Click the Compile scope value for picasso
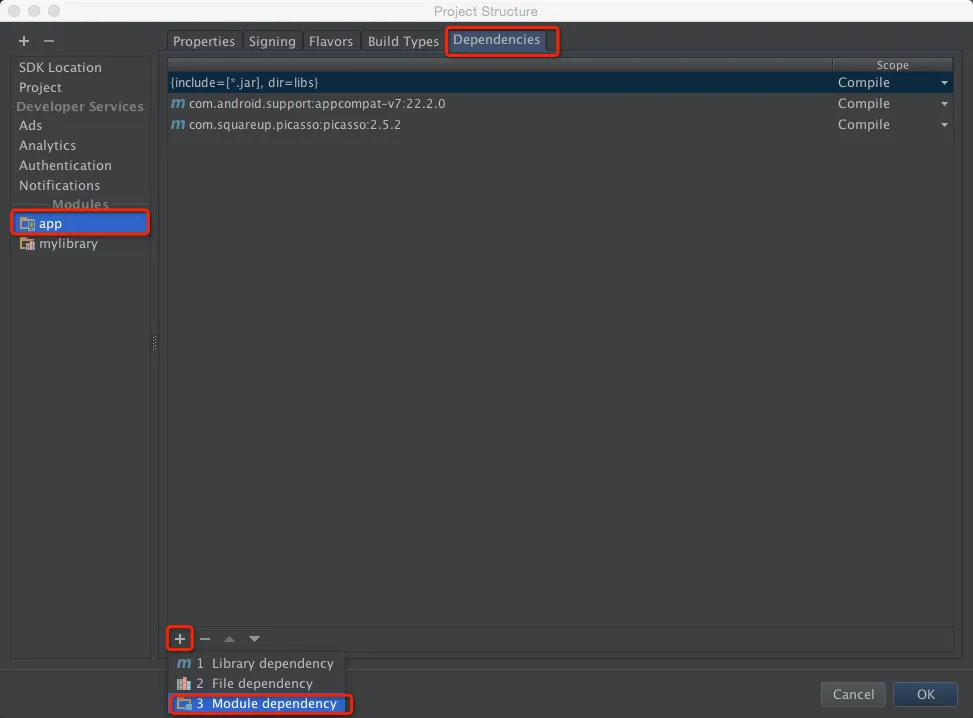Viewport: 973px width, 718px height. click(x=864, y=125)
